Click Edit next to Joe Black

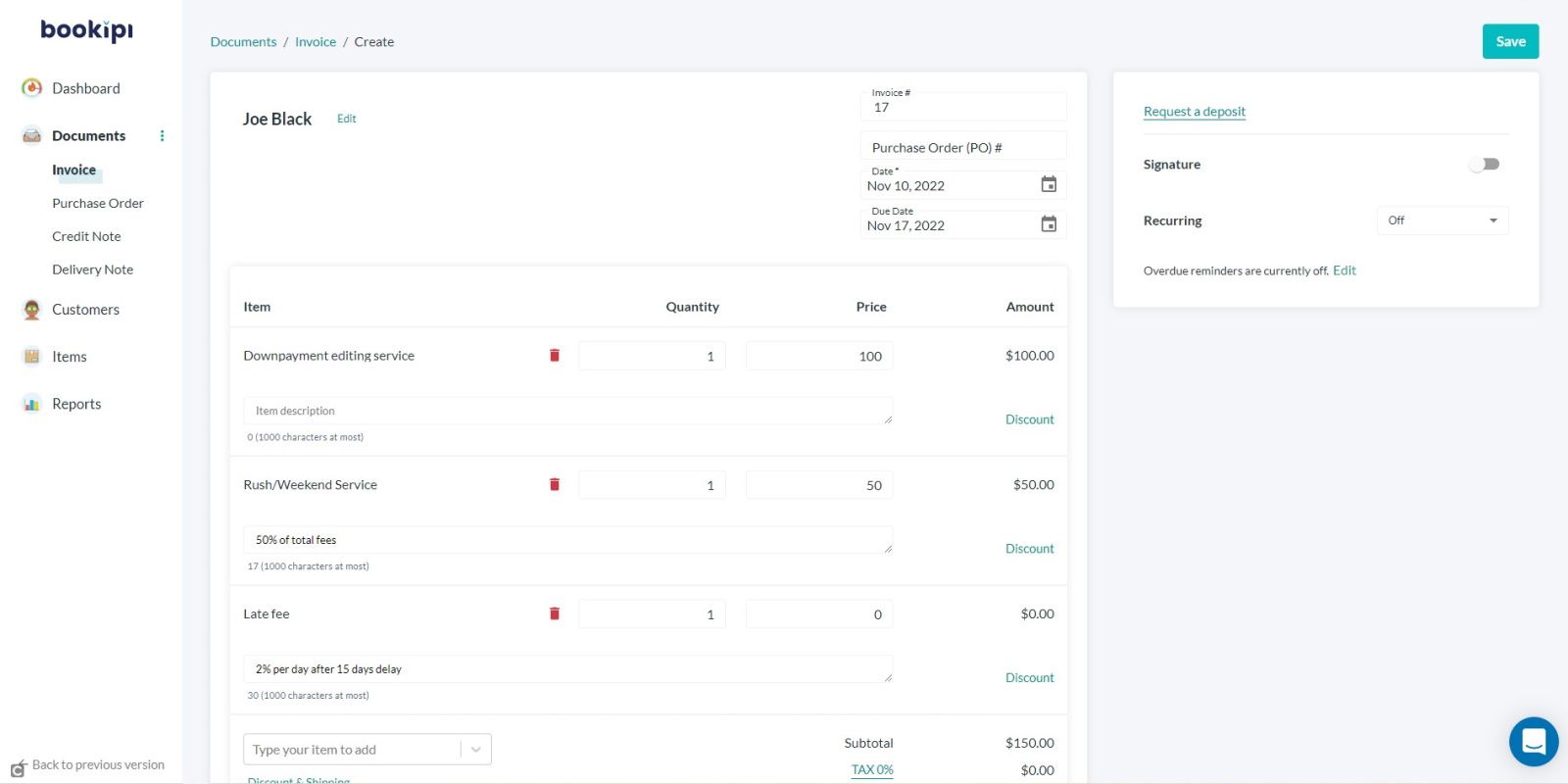pos(346,119)
